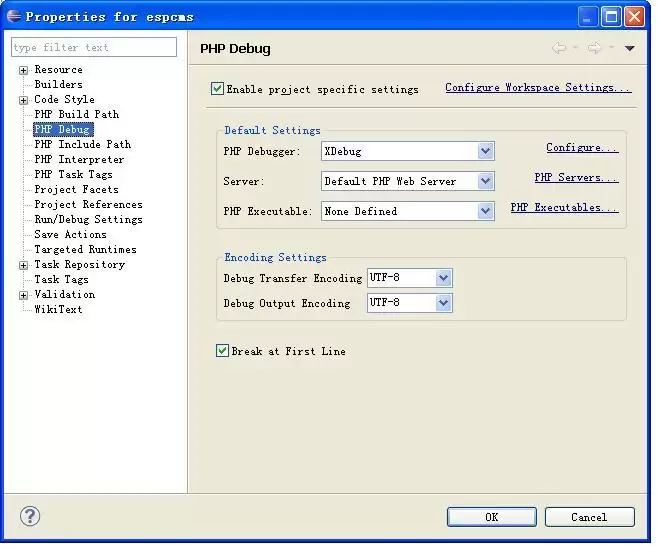Select Validation tree item
The height and width of the screenshot is (548, 658).
click(65, 295)
